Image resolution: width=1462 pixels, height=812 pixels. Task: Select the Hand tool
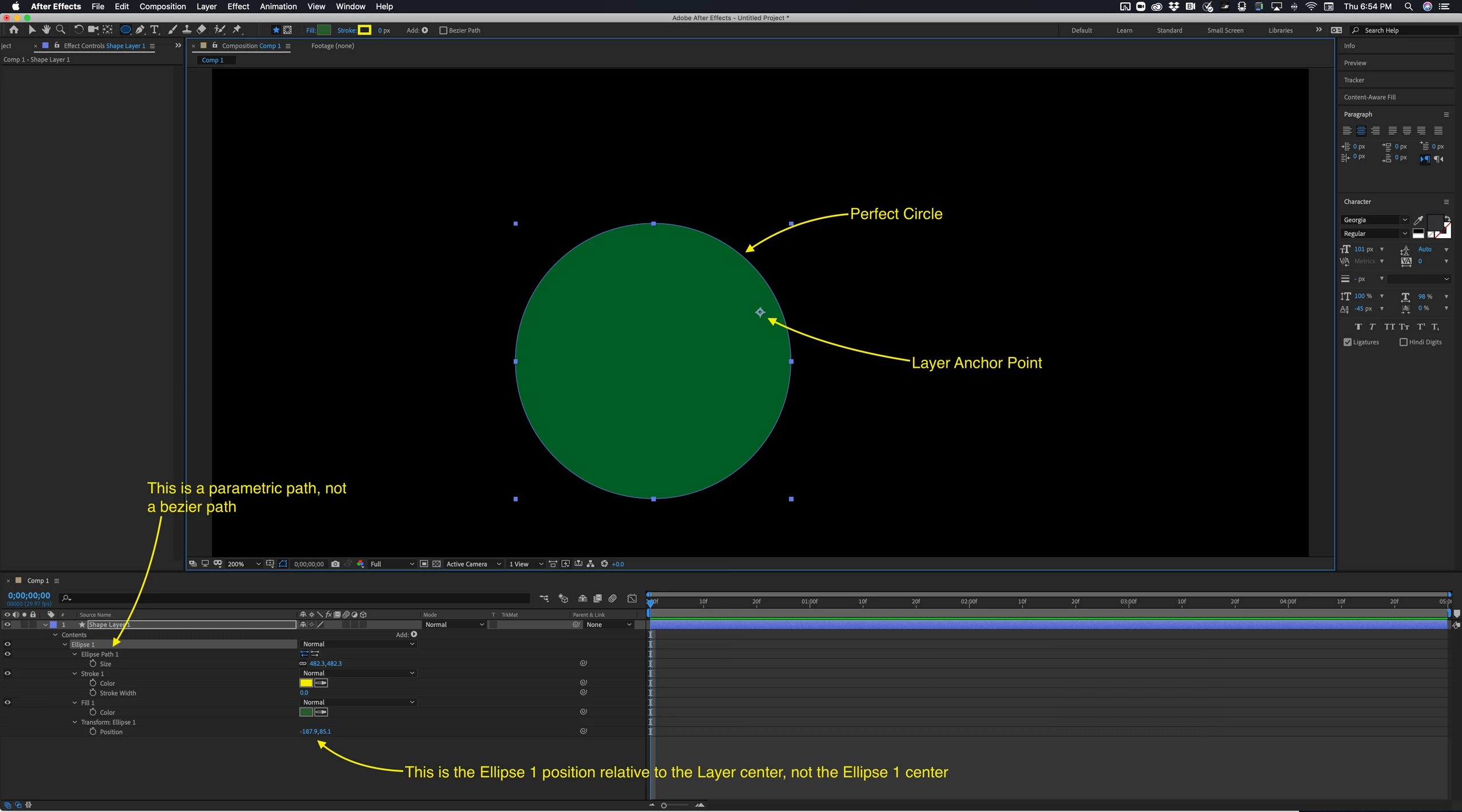point(46,30)
